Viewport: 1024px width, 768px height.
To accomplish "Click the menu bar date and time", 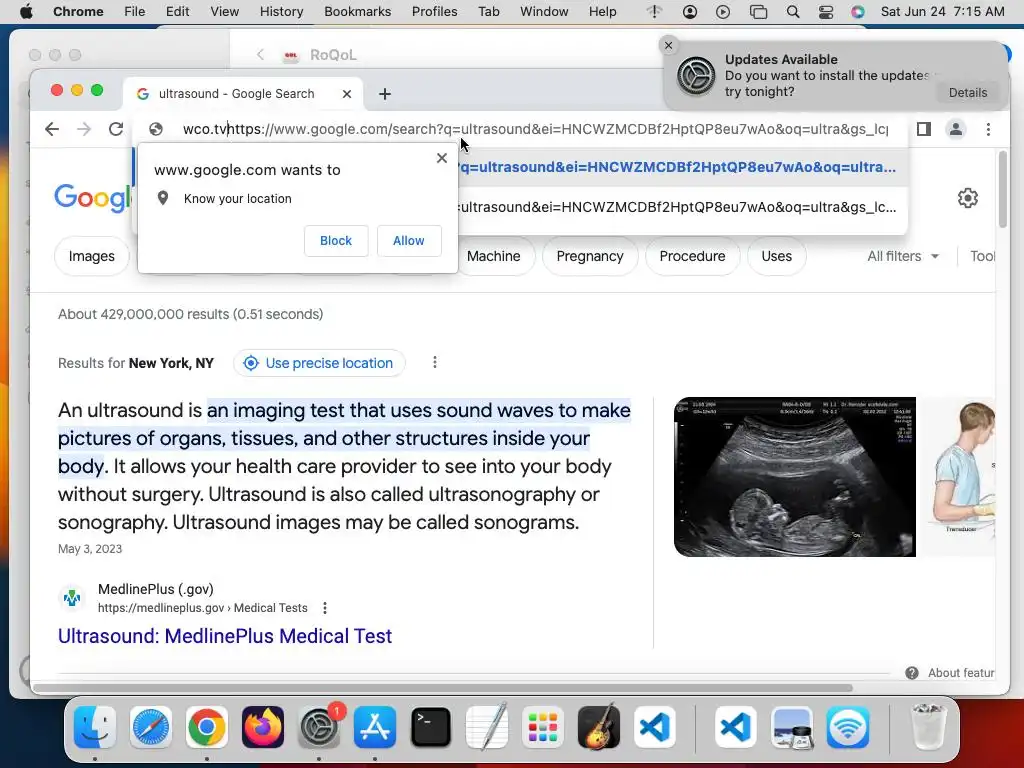I will (942, 12).
